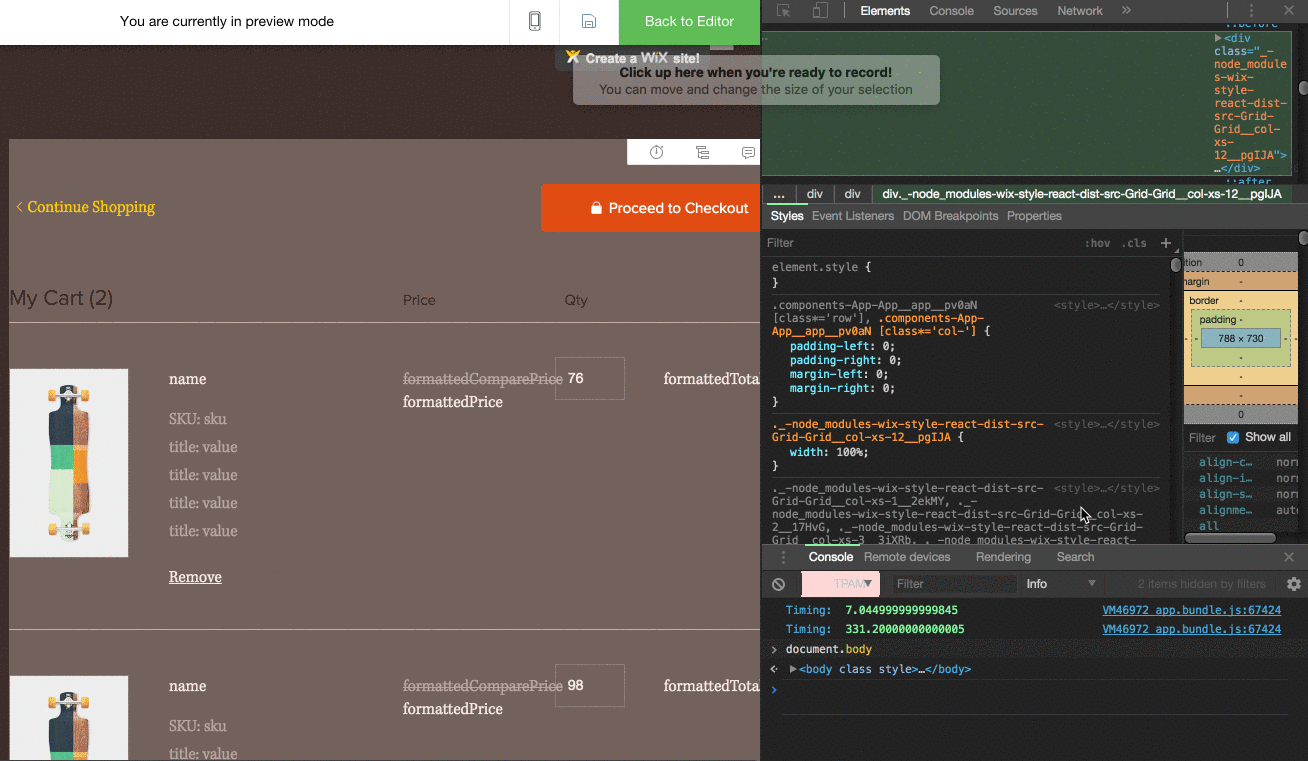This screenshot has height=761, width=1308.
Task: Open the second VM46972 app.bundle.js:67424 link
Action: click(x=1192, y=629)
